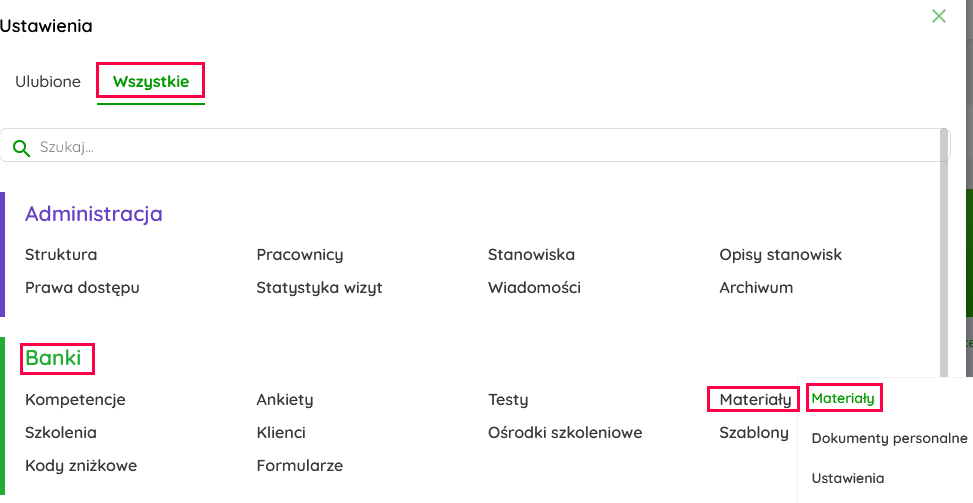Expand the Materiały submenu in Banki

[754, 400]
